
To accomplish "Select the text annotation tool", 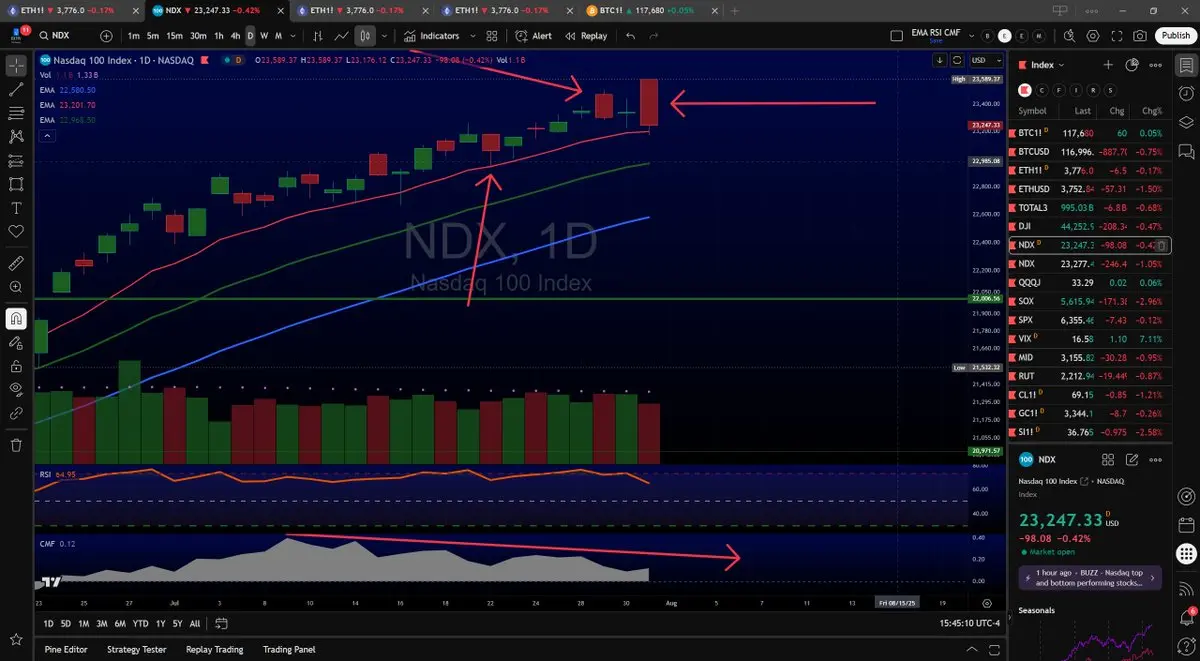I will (x=16, y=208).
